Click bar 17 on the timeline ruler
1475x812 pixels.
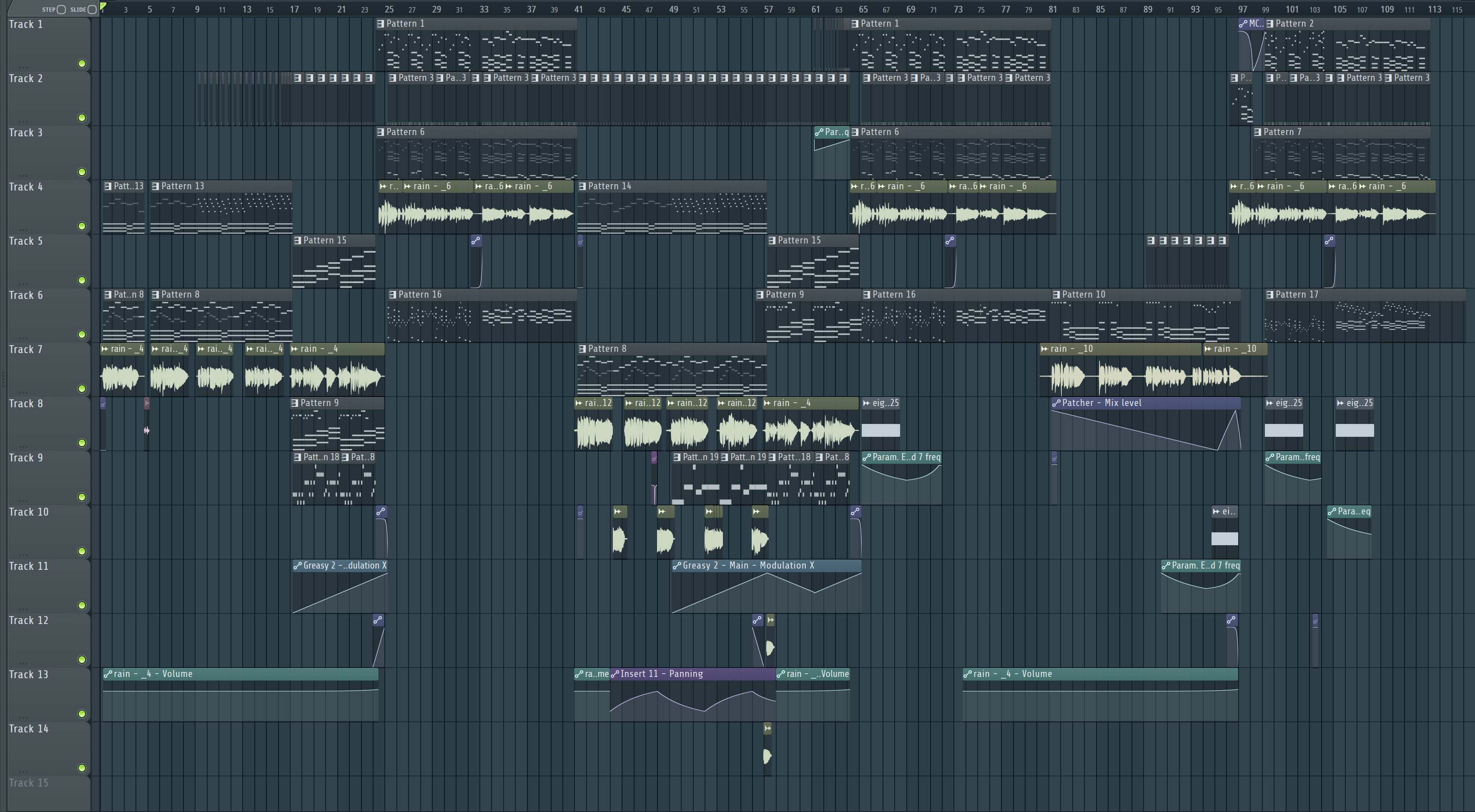[294, 9]
